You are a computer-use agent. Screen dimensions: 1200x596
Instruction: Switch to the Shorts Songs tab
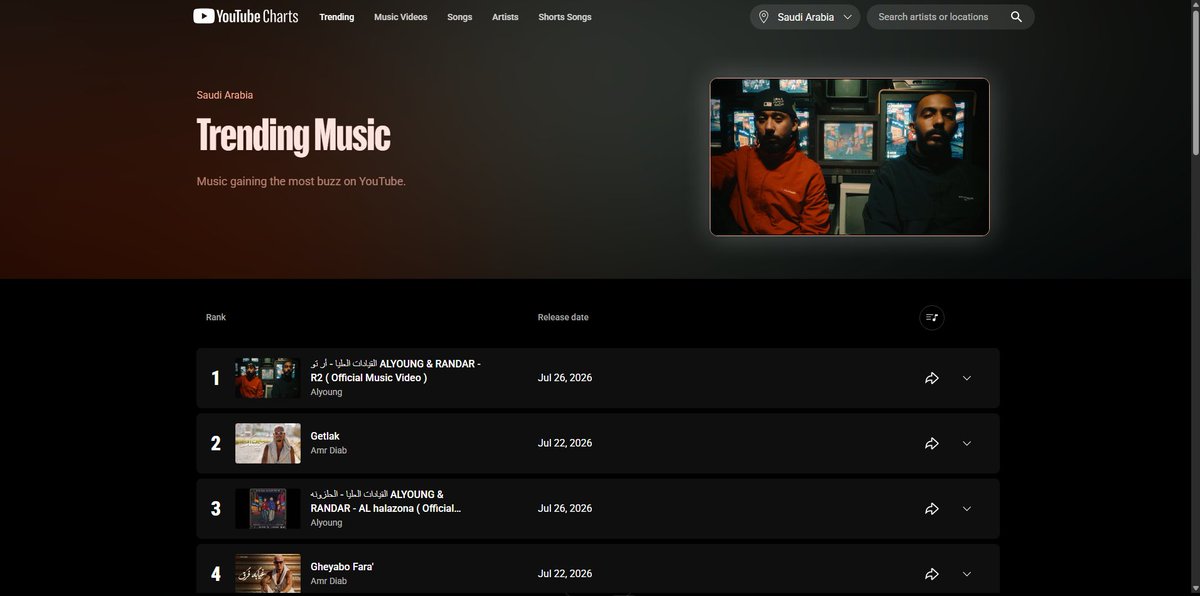[x=565, y=17]
